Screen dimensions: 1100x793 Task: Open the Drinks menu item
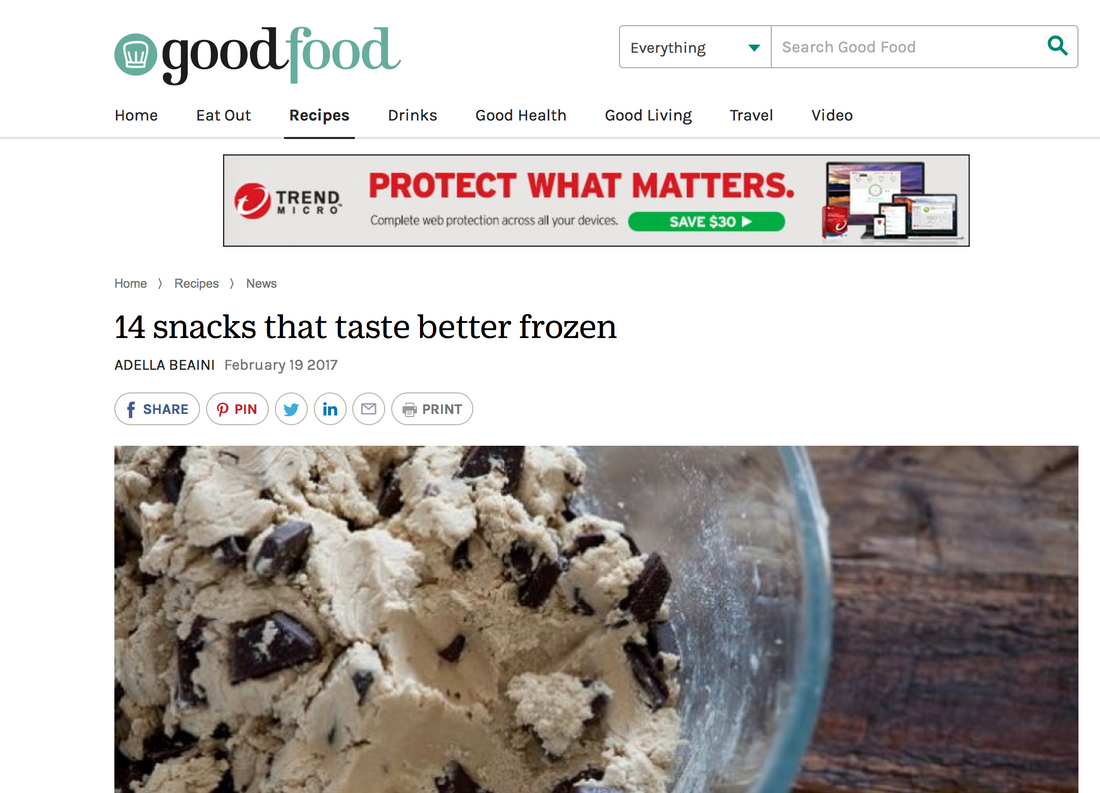click(412, 115)
